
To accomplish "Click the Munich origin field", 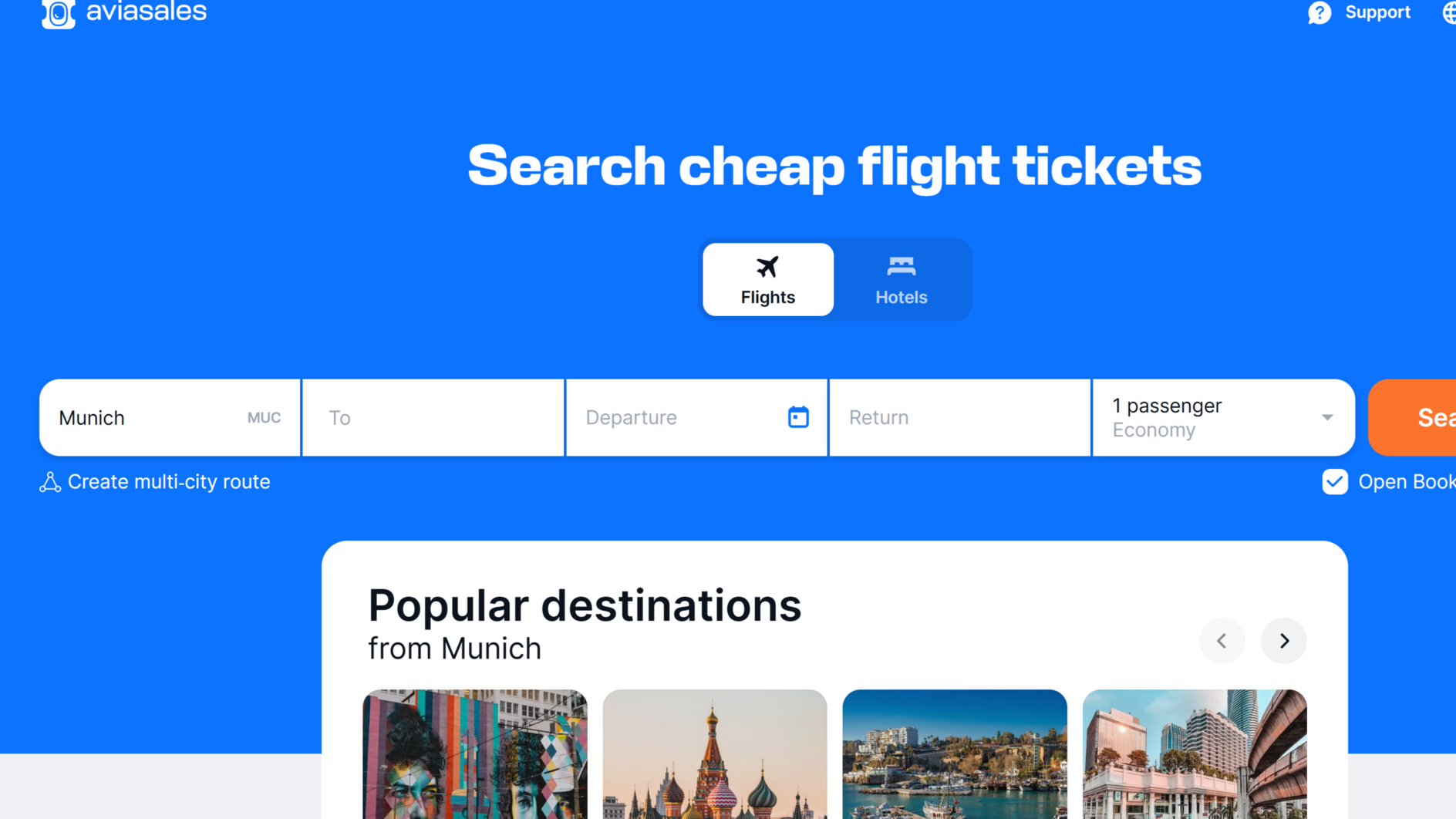I will pyautogui.click(x=170, y=417).
